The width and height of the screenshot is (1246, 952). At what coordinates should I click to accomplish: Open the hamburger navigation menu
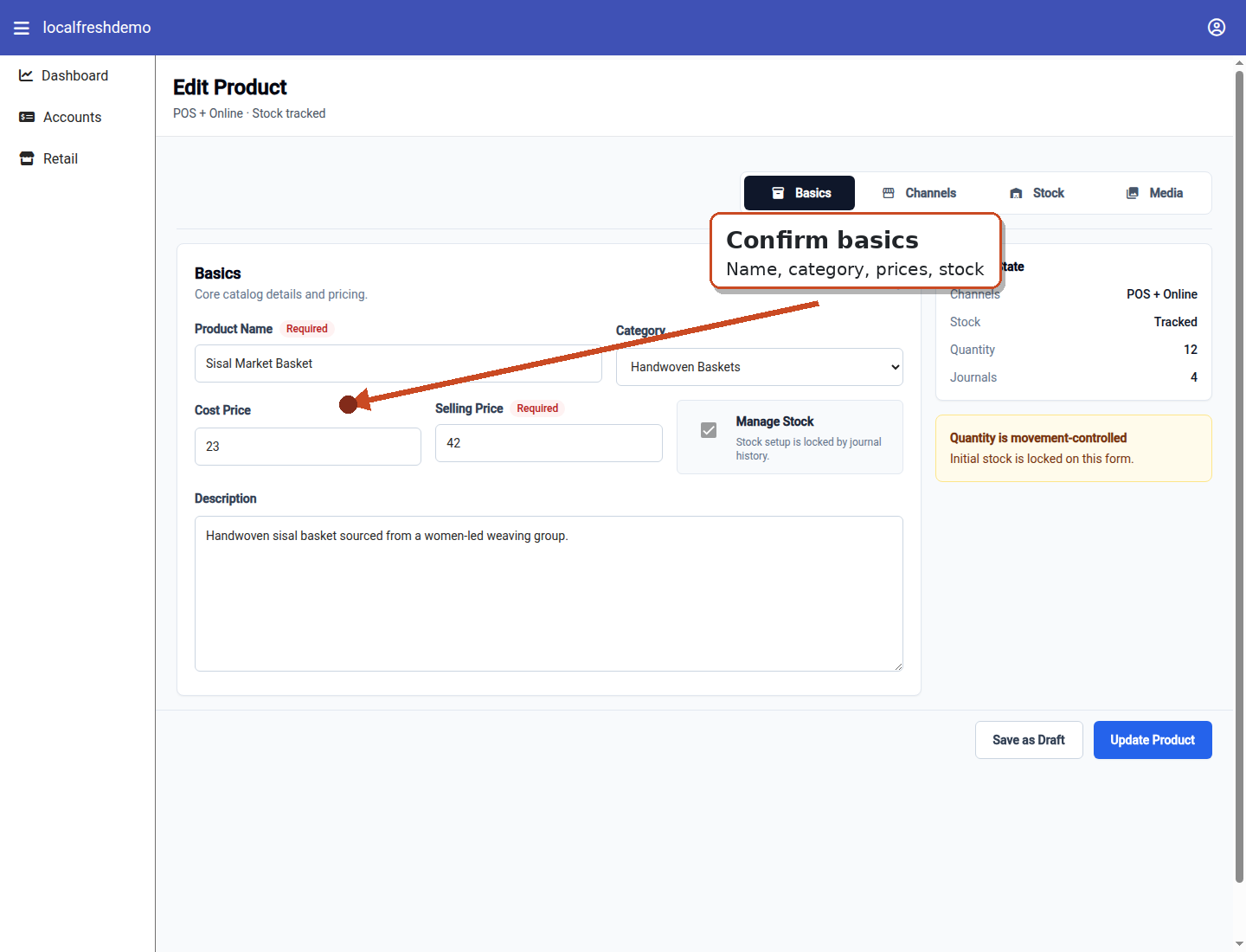(22, 28)
